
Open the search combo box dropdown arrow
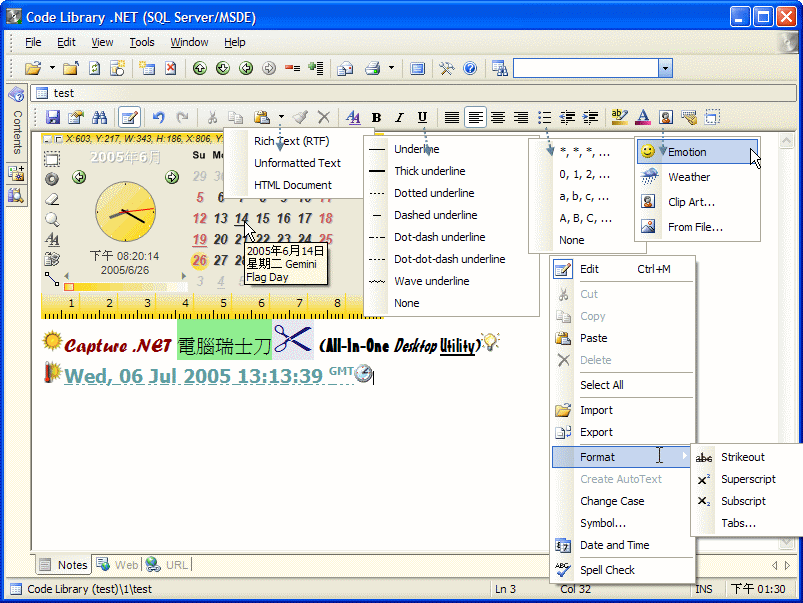coord(665,68)
